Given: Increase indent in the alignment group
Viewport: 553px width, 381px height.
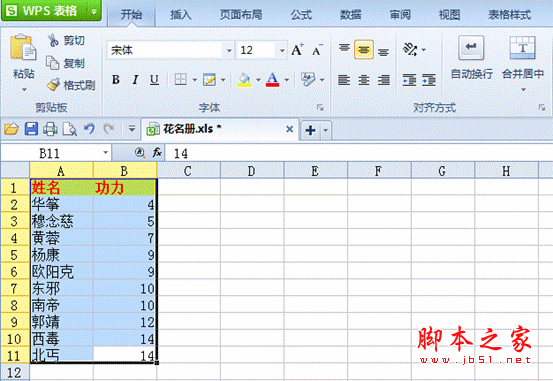Looking at the screenshot, I should (429, 80).
